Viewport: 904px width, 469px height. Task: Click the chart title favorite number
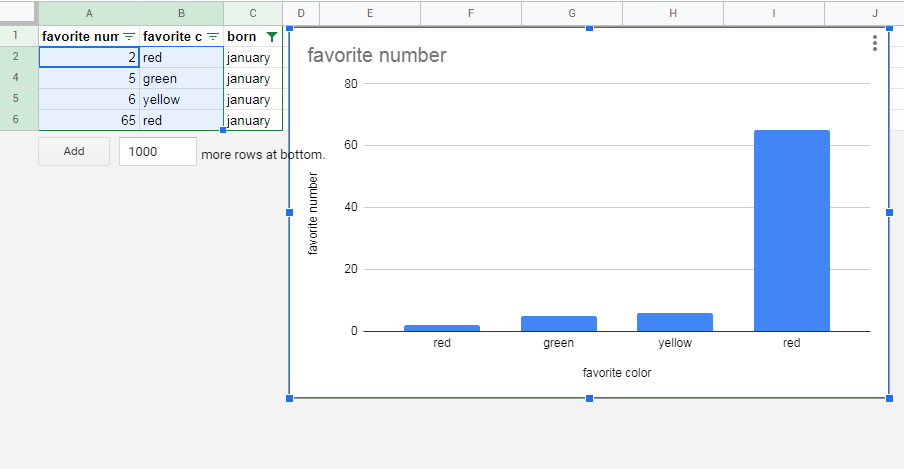376,55
